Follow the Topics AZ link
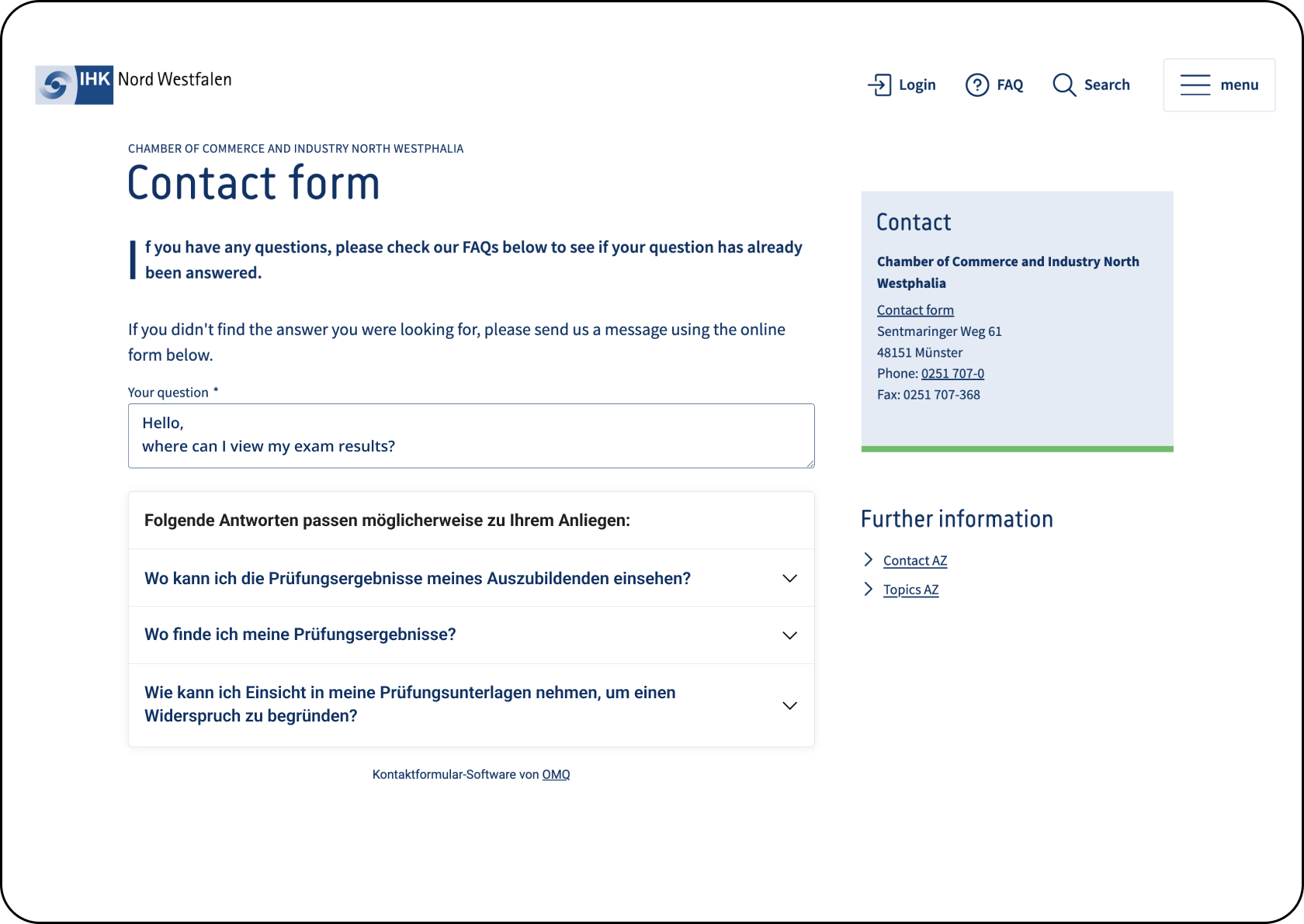 (x=910, y=590)
